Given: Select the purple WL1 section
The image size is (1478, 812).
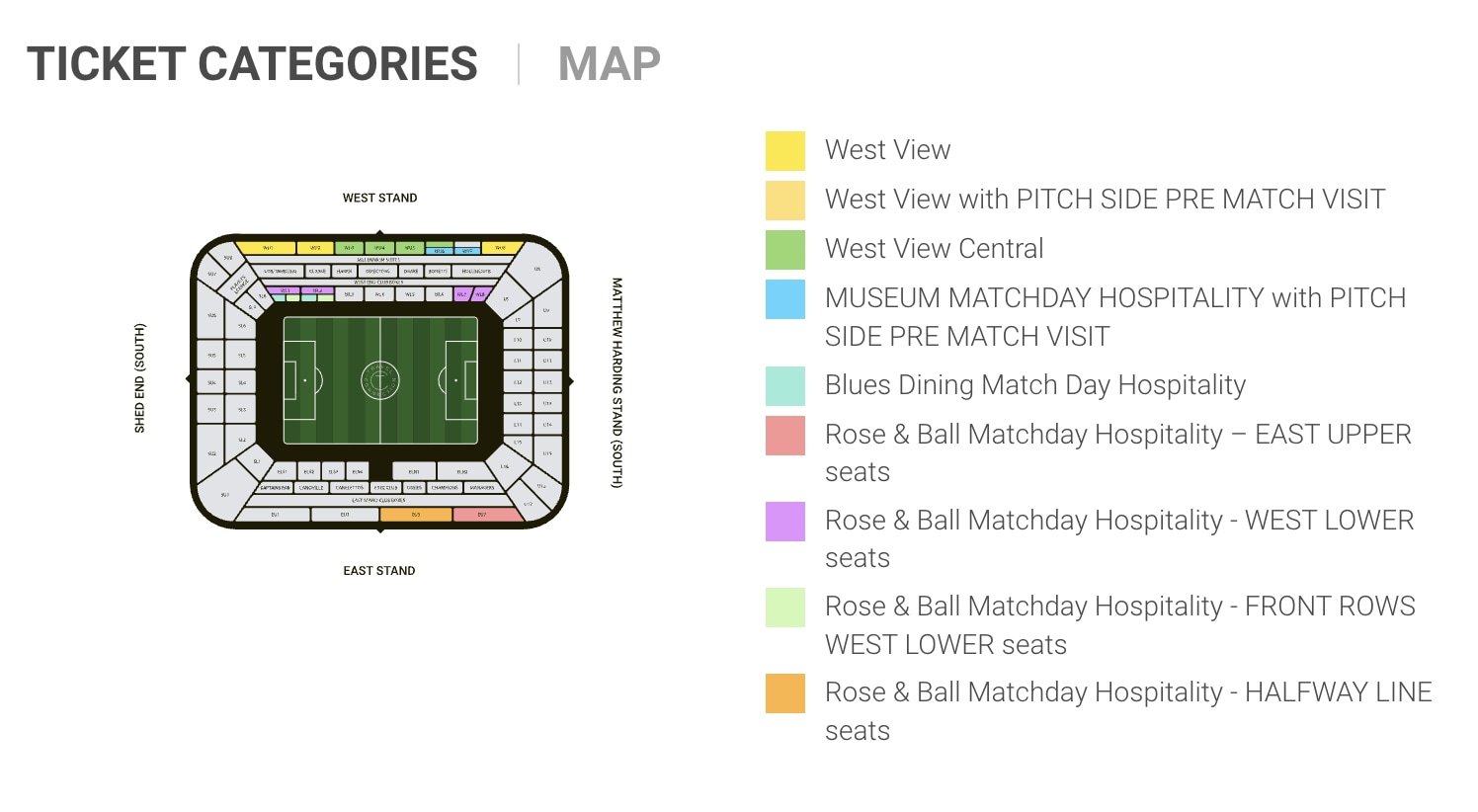Looking at the screenshot, I should pyautogui.click(x=285, y=290).
